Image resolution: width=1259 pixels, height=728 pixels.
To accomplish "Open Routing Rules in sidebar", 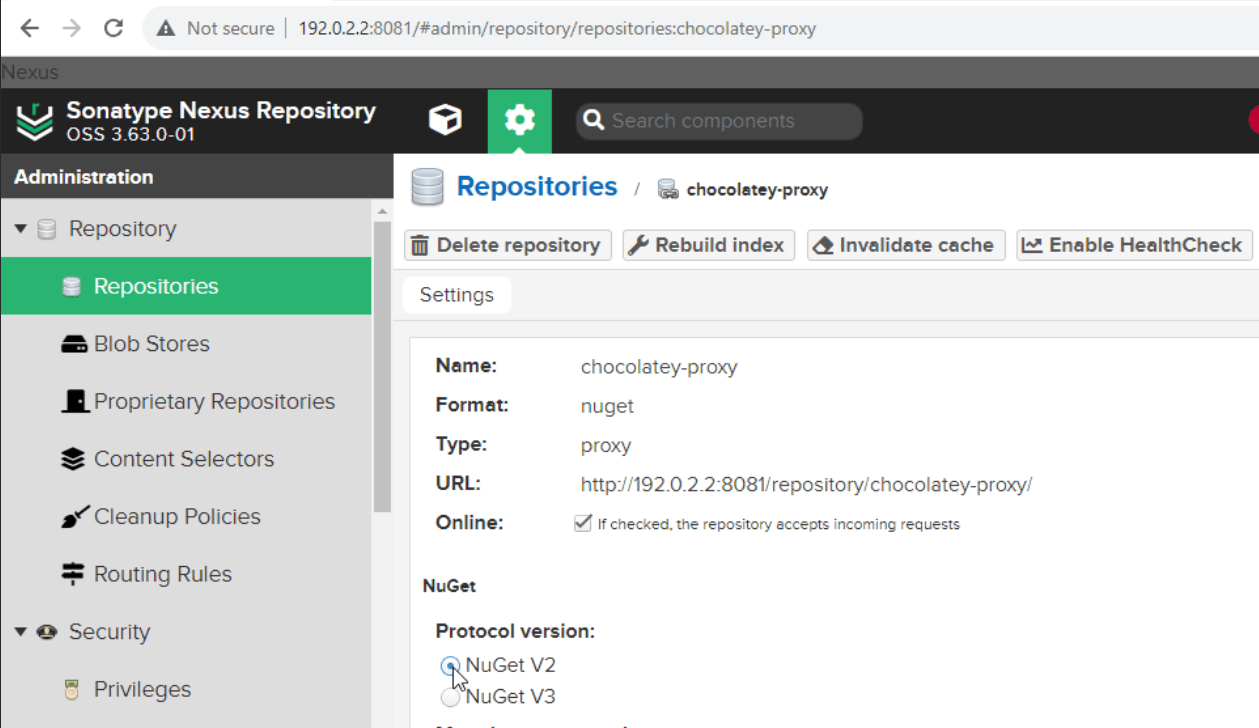I will tap(162, 575).
